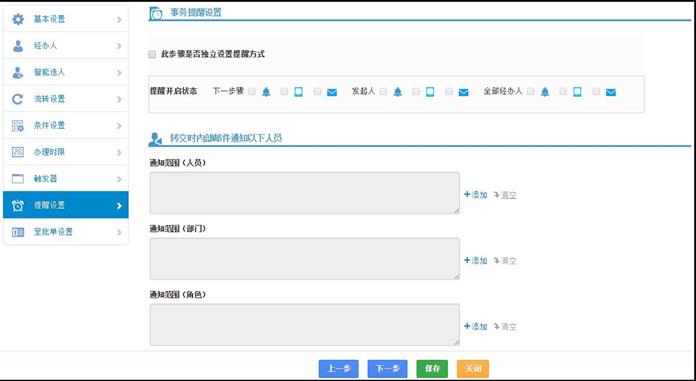Click the condition icon beside 条件设置

click(18, 126)
